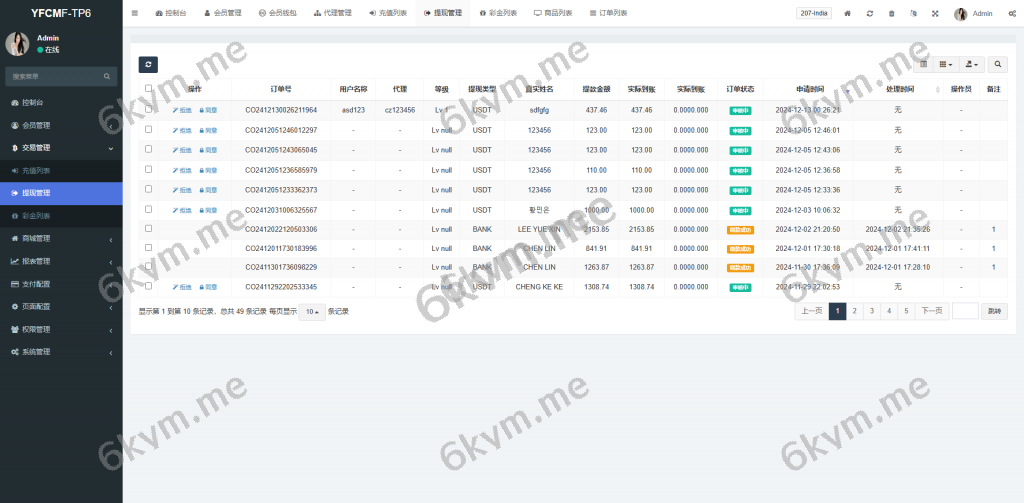Sort by the 申请时间 column header

pos(810,89)
